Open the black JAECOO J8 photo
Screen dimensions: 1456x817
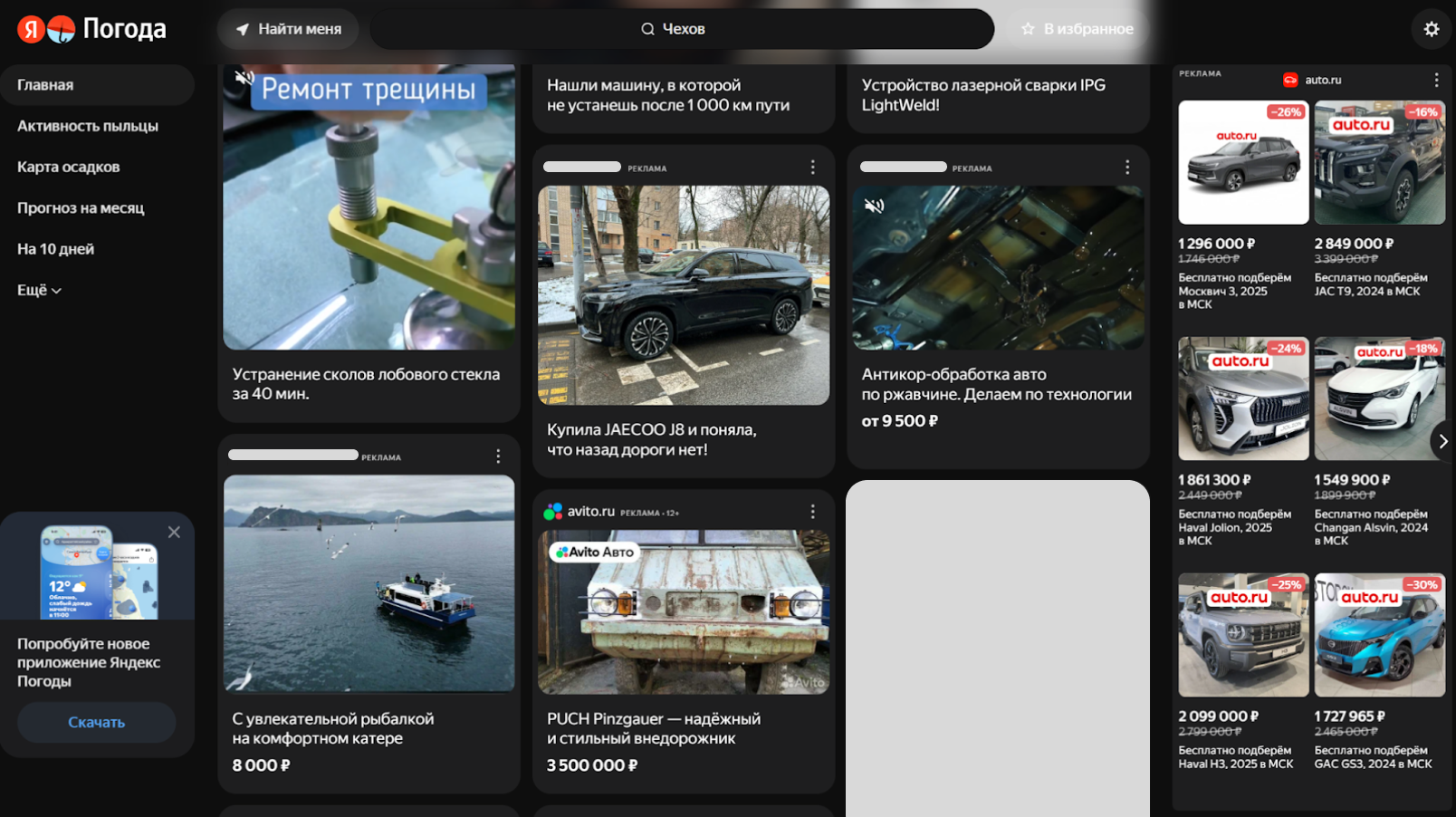(x=684, y=295)
